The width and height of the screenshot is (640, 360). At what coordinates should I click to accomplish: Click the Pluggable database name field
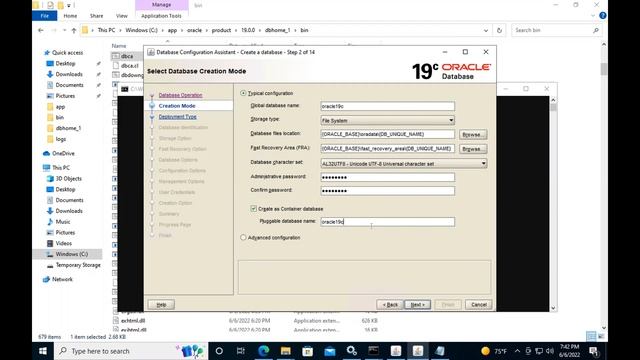[x=387, y=222]
